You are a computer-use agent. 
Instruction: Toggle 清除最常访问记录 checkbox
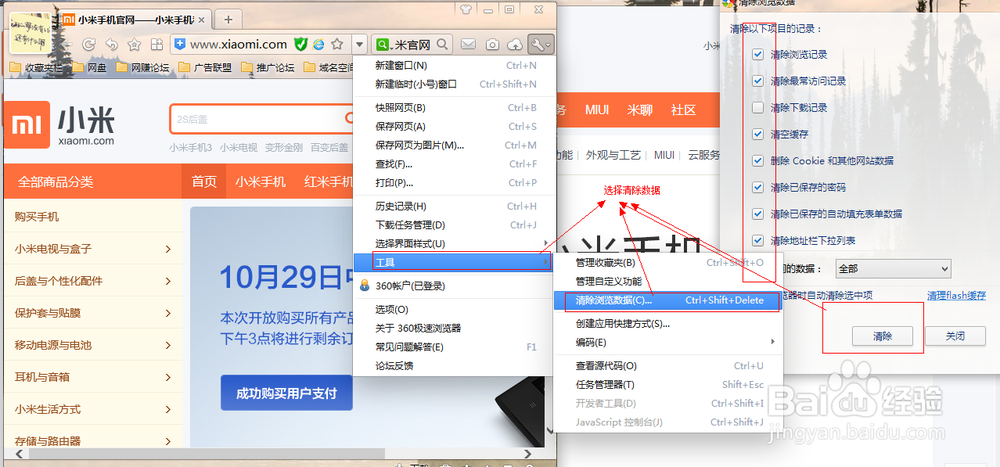[758, 81]
